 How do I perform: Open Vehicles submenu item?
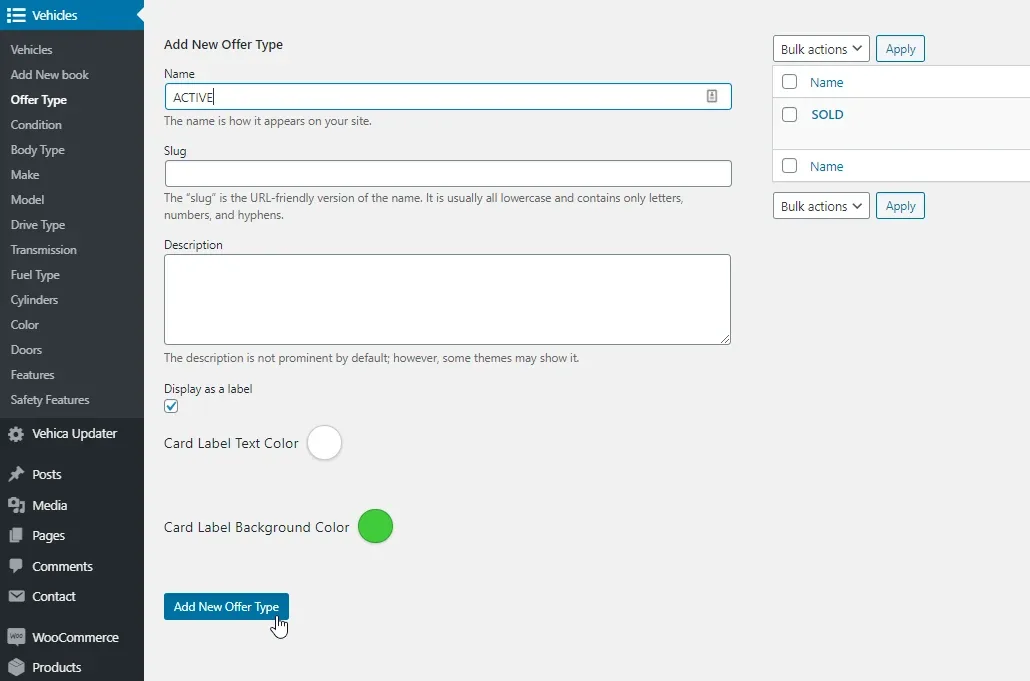click(x=32, y=50)
